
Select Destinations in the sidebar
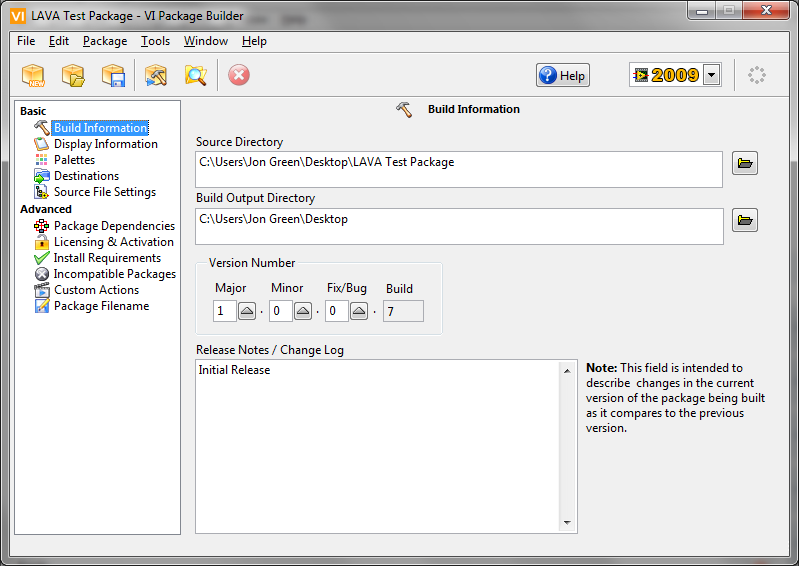pyautogui.click(x=86, y=176)
